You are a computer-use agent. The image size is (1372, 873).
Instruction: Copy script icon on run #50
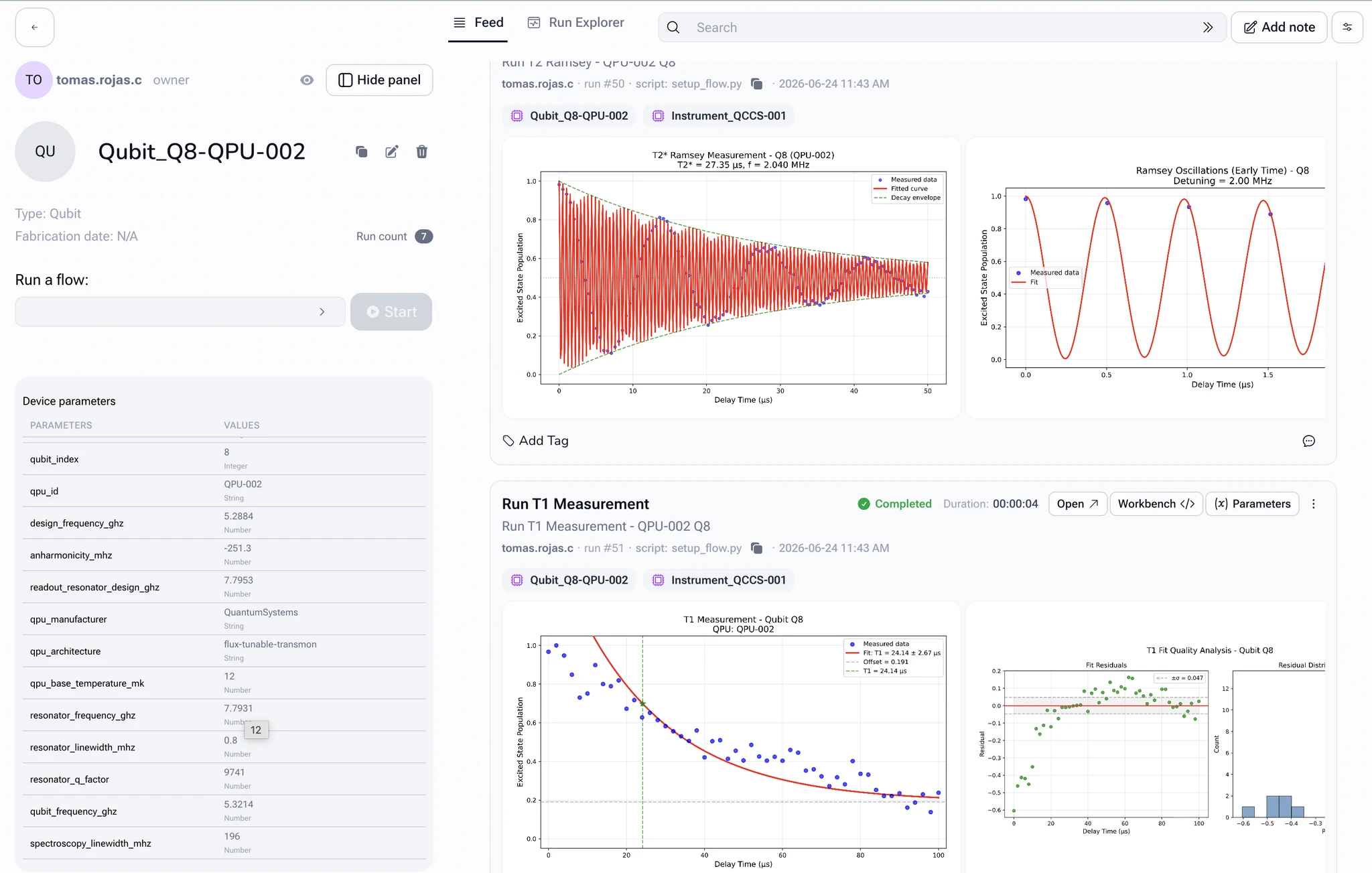click(757, 84)
